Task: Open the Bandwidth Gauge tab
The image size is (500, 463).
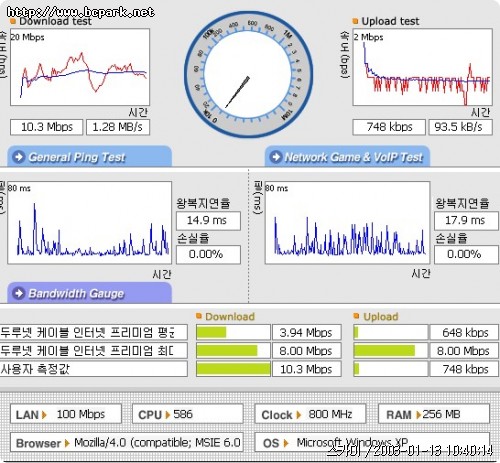Action: point(89,293)
